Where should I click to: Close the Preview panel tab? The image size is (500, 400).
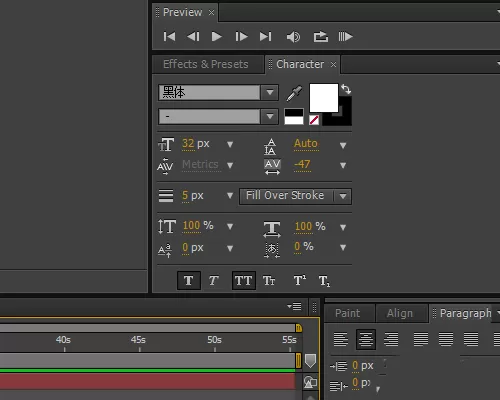point(211,12)
